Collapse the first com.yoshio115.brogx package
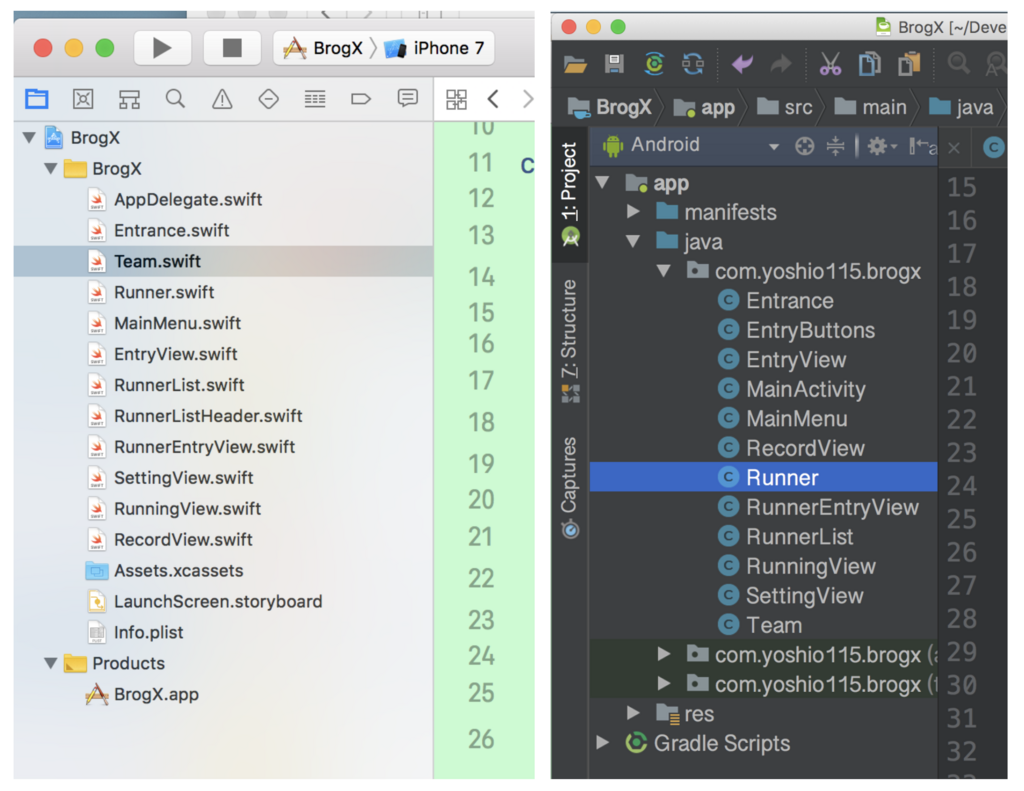 click(664, 270)
